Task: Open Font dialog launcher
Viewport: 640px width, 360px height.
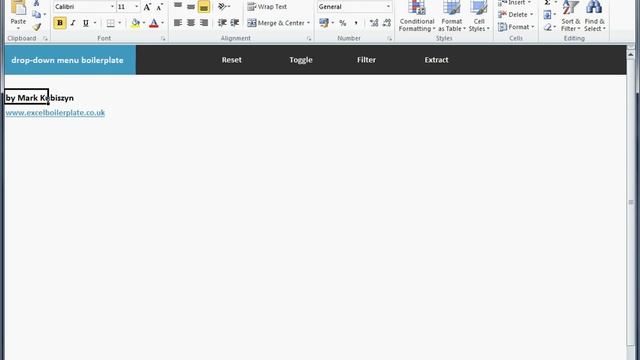Action: 163,38
